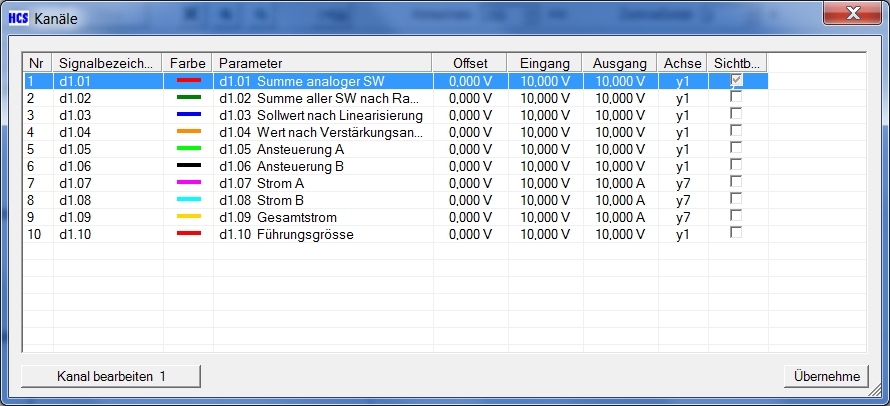This screenshot has height=406, width=890.
Task: Click row number 4 in Nr column
Action: tap(31, 132)
